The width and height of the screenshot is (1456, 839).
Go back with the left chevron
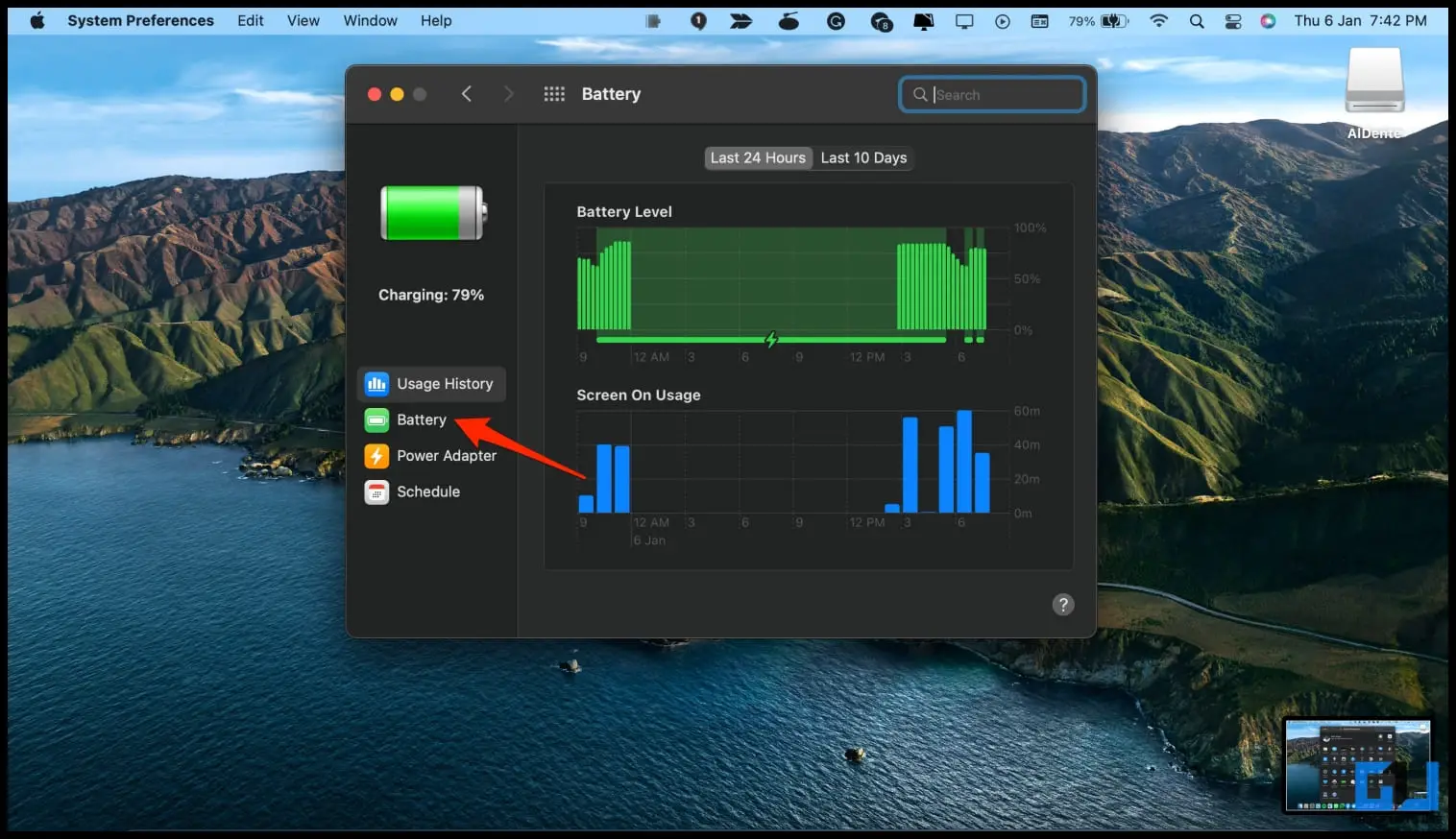click(x=467, y=93)
